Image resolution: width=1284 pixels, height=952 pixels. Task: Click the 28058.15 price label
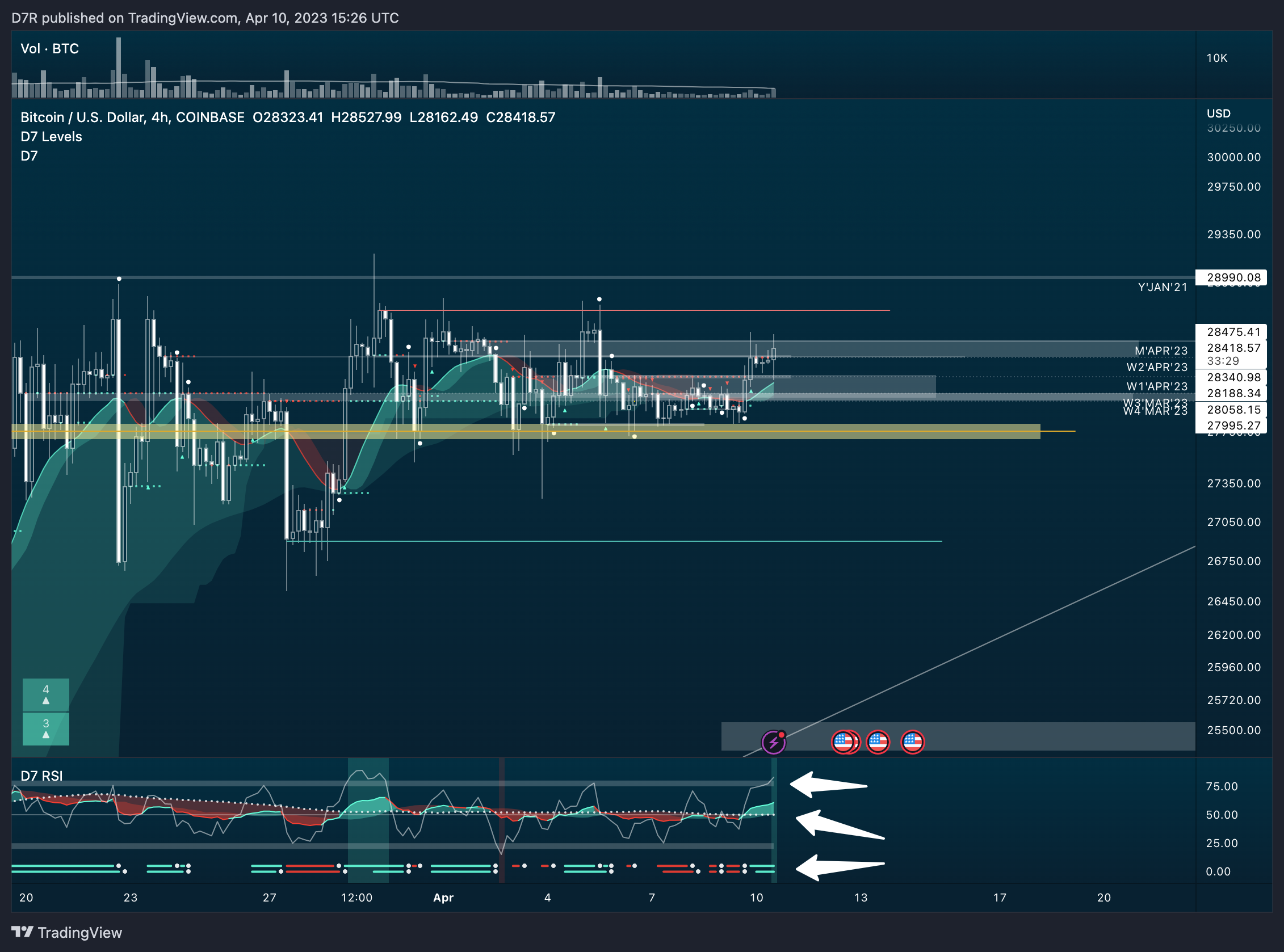1231,410
